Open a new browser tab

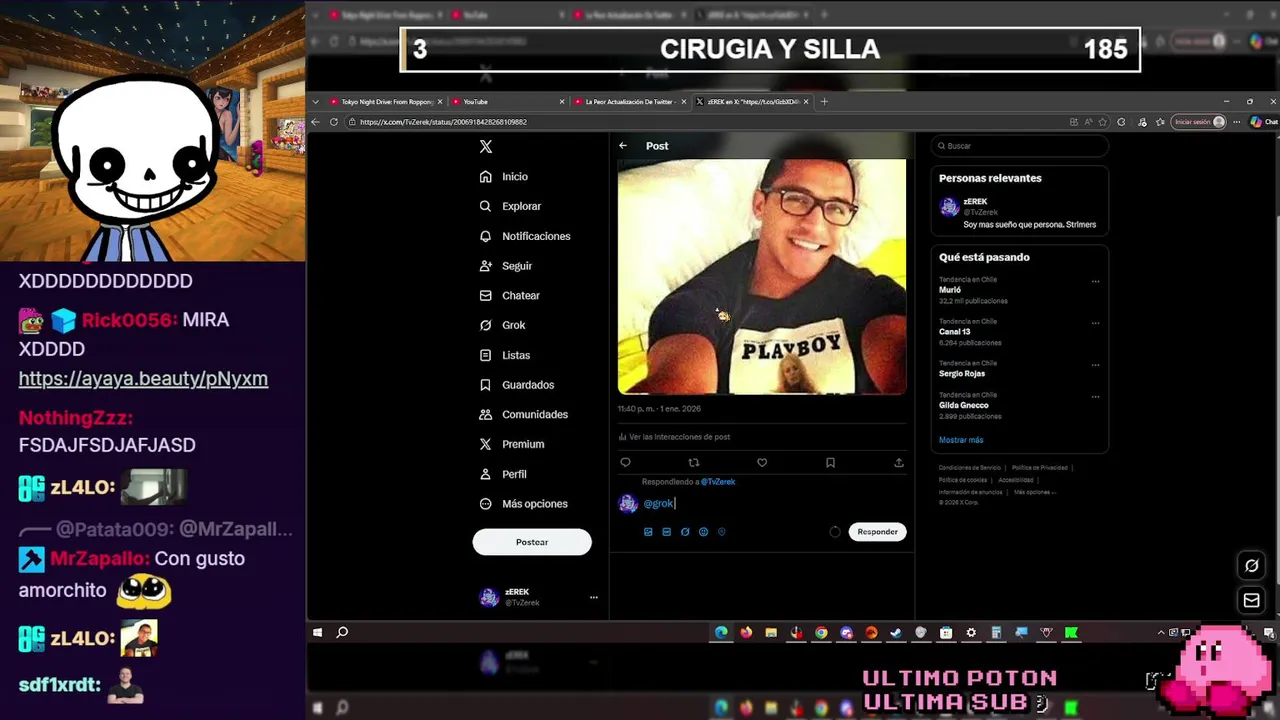tap(824, 101)
